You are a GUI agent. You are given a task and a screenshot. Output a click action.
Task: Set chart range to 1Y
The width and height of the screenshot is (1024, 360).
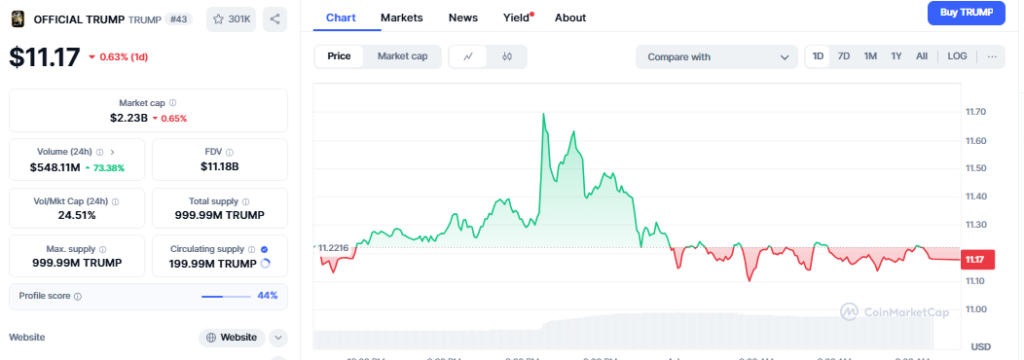pos(896,57)
